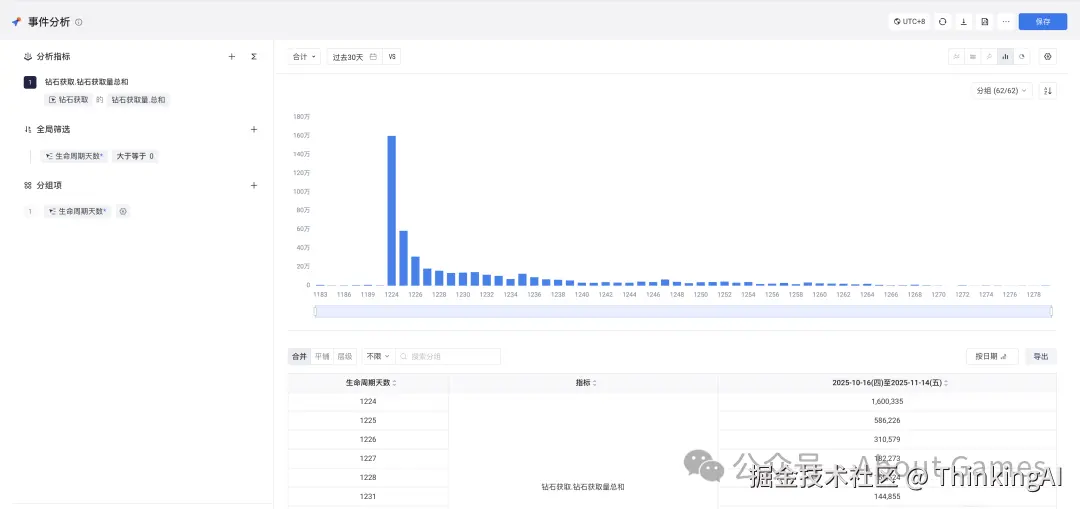
Task: Click table cell 1225
Action: 368,420
